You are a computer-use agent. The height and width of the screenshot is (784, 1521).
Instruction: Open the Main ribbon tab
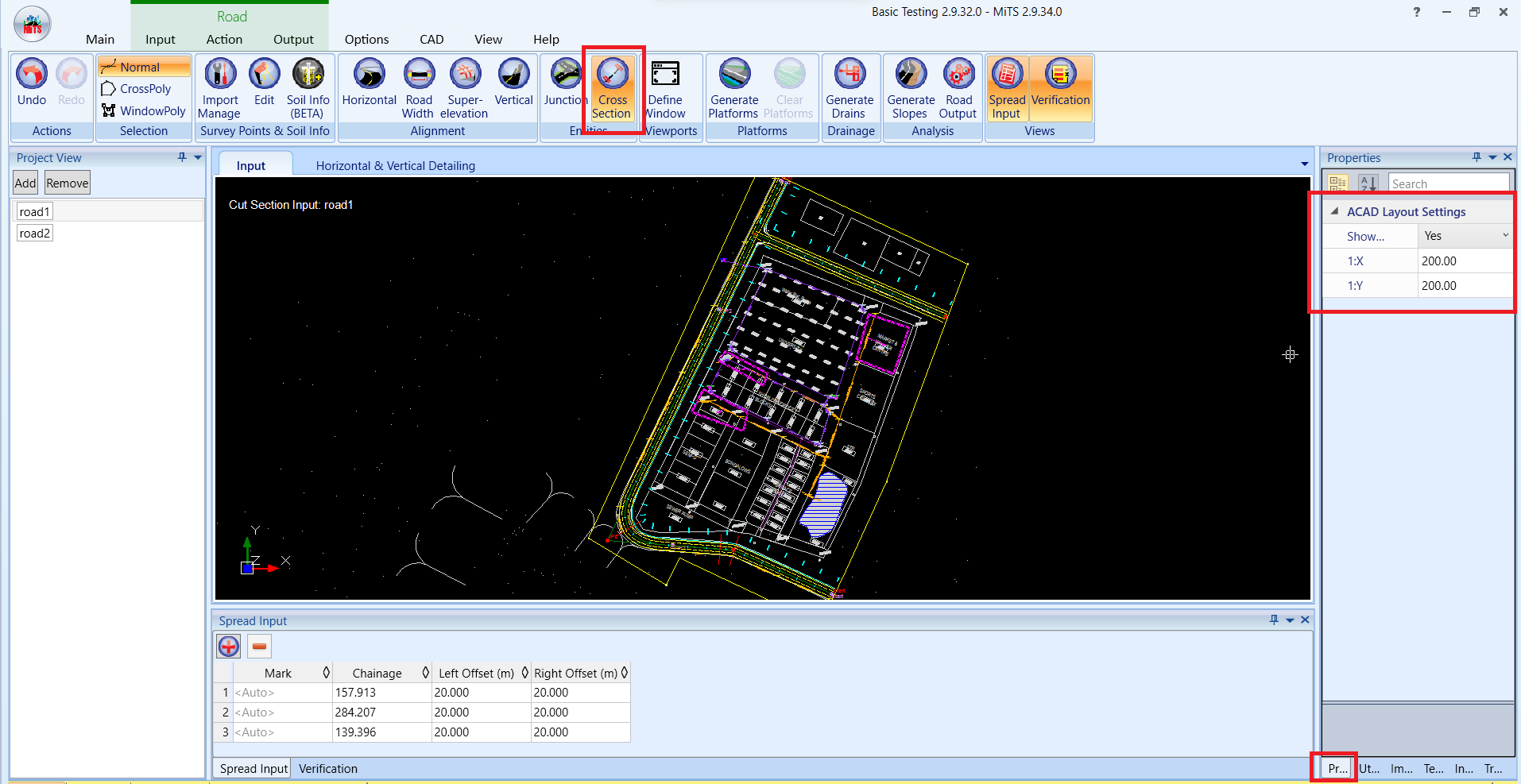click(x=100, y=39)
